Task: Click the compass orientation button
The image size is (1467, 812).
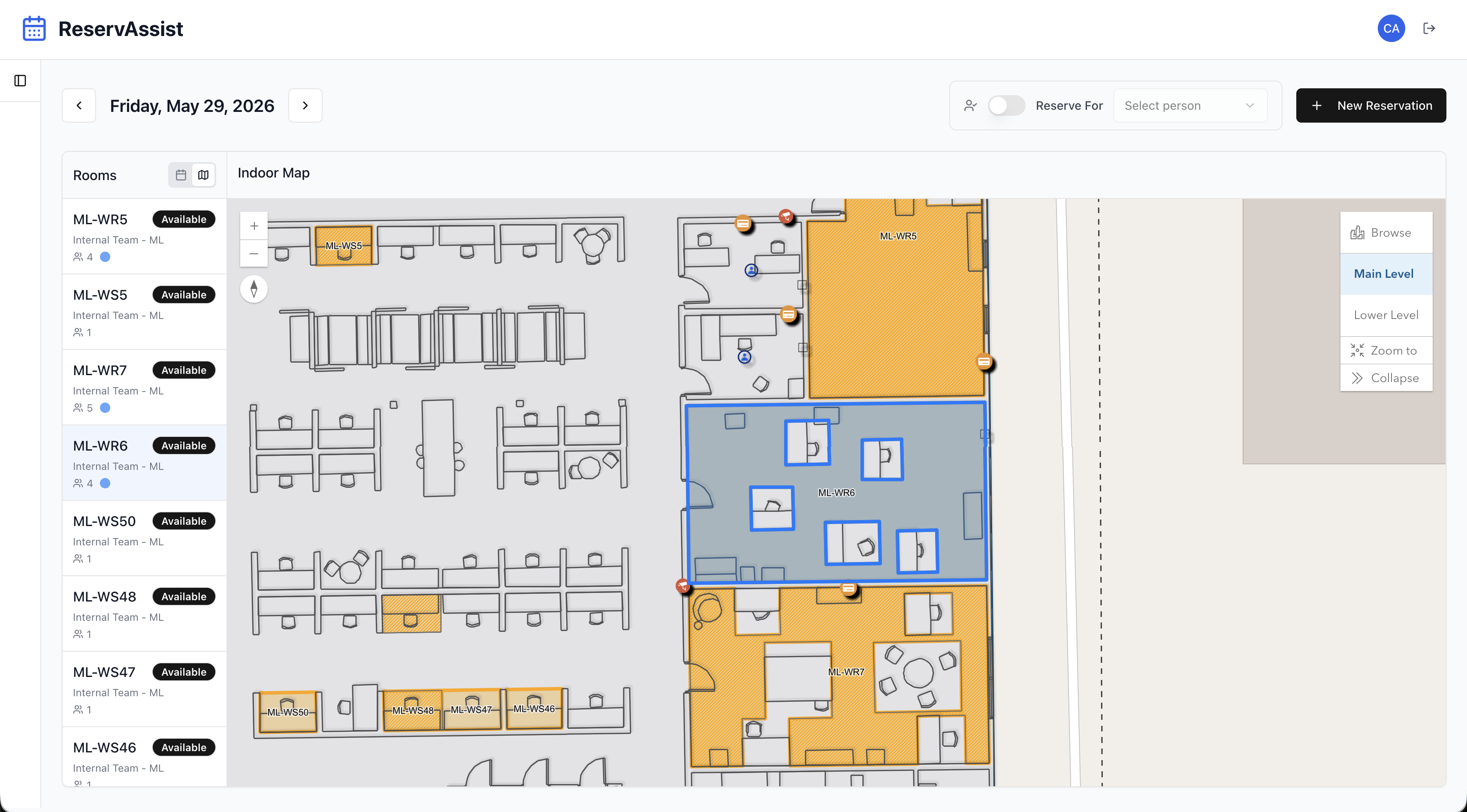Action: [x=254, y=289]
